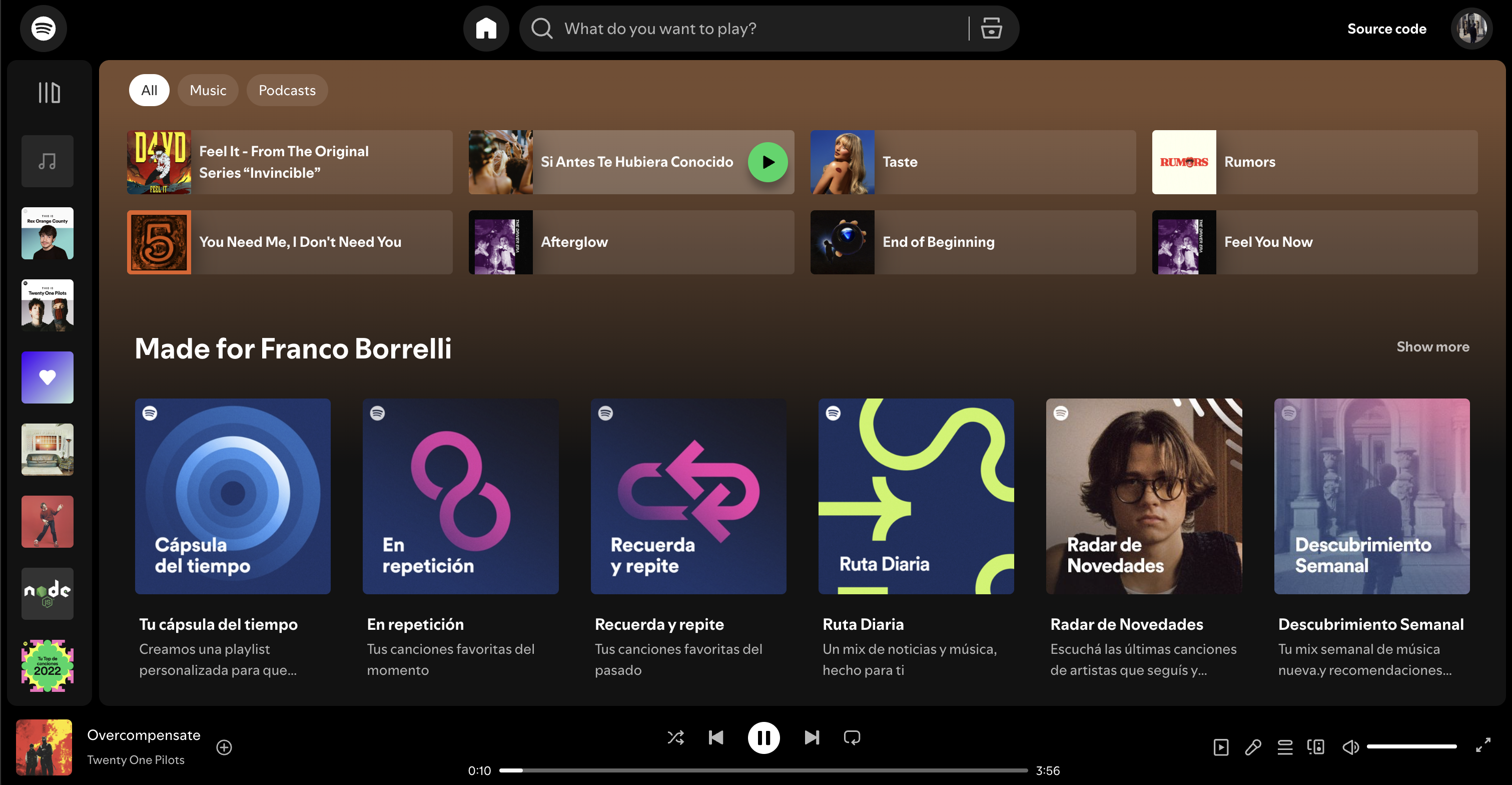This screenshot has height=785, width=1512.
Task: Open the Now Playing view panel
Action: [x=1221, y=747]
